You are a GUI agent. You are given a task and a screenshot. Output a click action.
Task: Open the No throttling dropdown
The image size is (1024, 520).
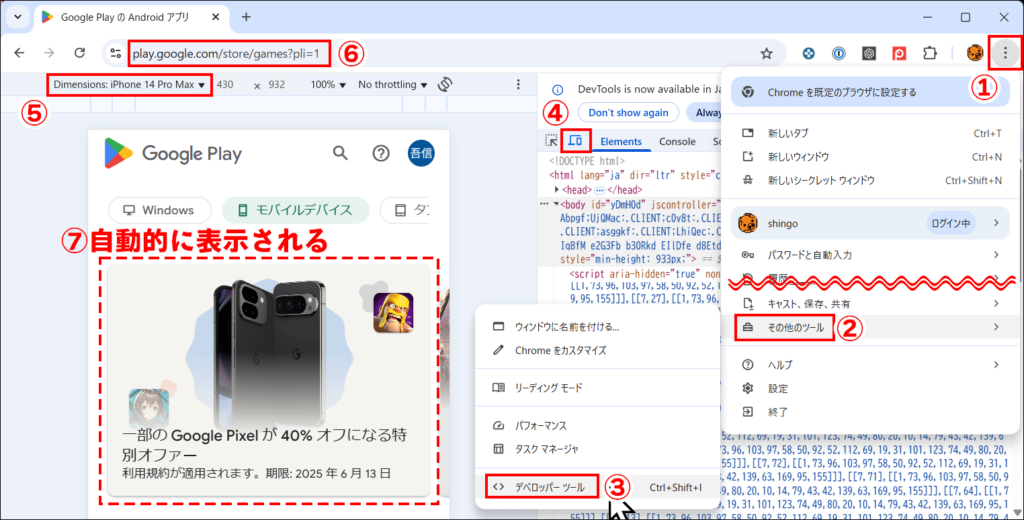coord(392,85)
